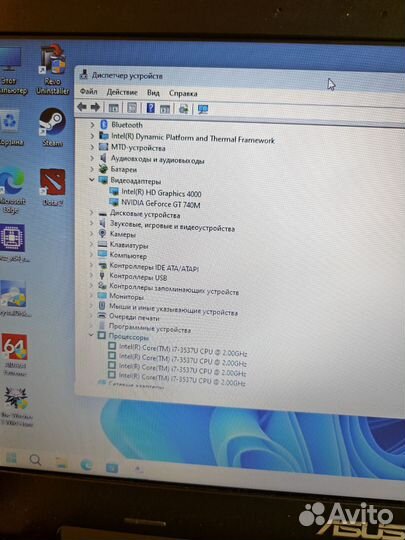Select Мыши и иные указывающие устройства
Screen dimensions: 405x540
tap(173, 309)
